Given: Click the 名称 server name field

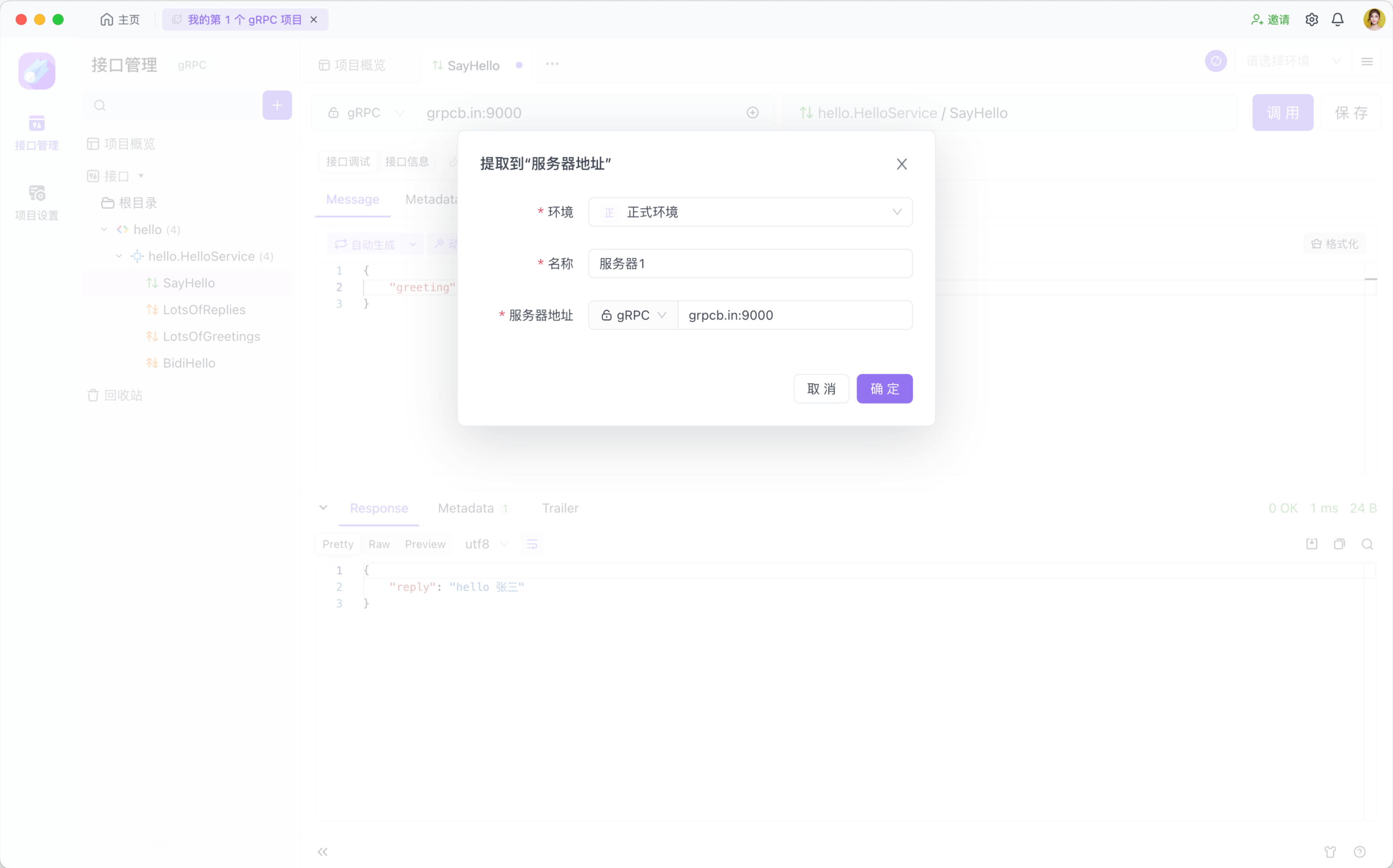Looking at the screenshot, I should [750, 264].
